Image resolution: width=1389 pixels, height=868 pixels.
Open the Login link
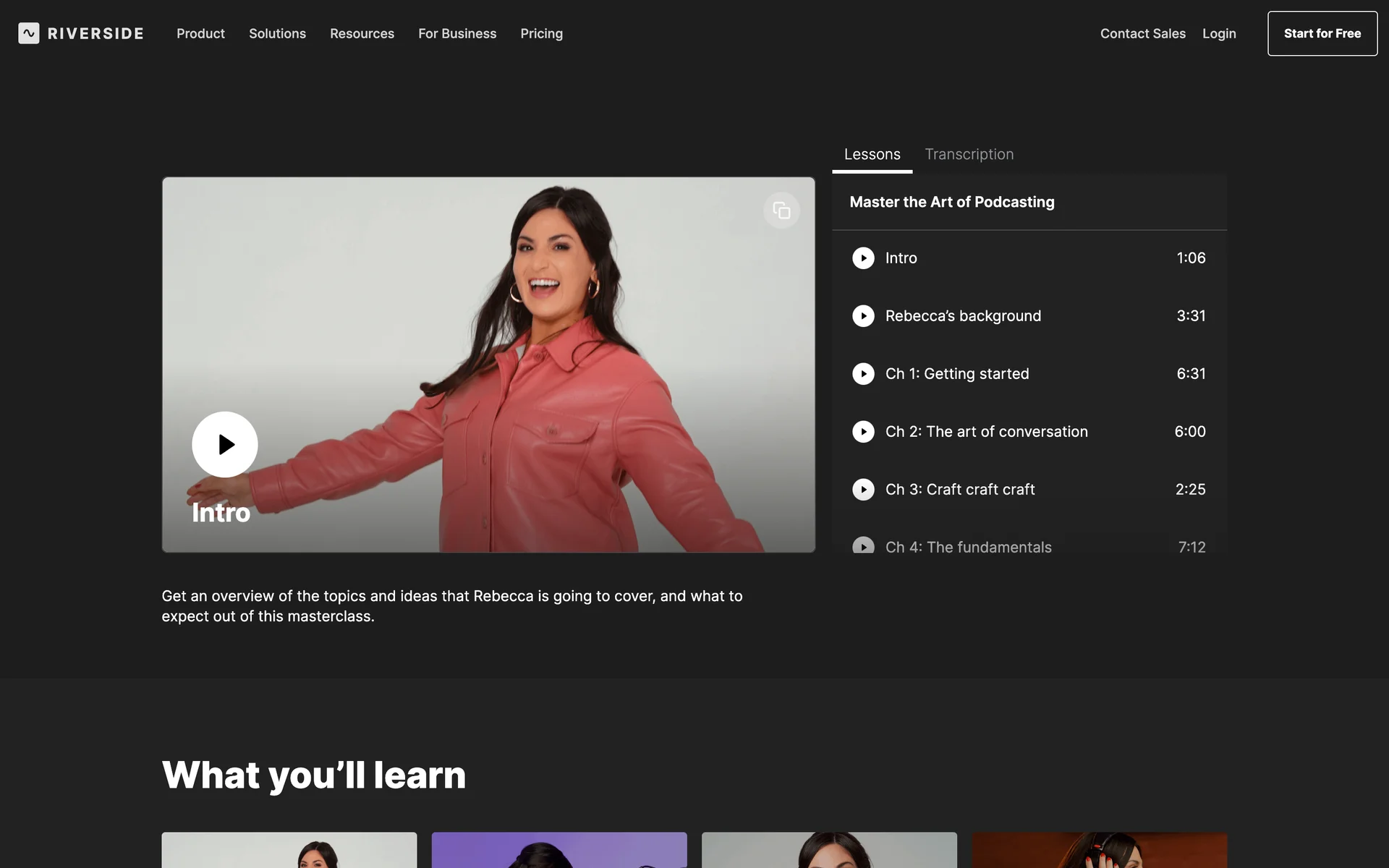pos(1218,33)
